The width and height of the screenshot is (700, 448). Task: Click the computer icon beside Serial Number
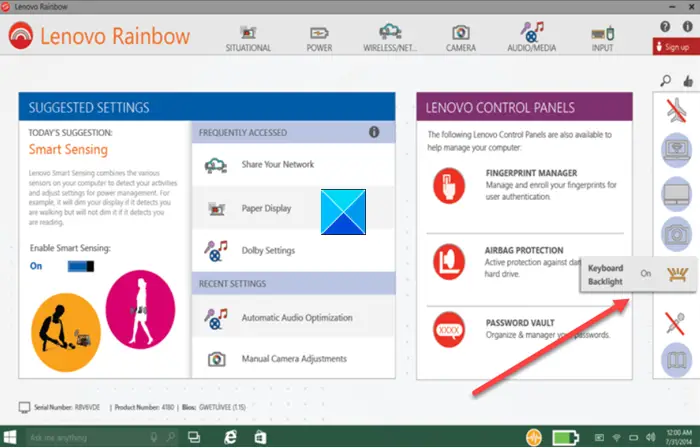[25, 407]
